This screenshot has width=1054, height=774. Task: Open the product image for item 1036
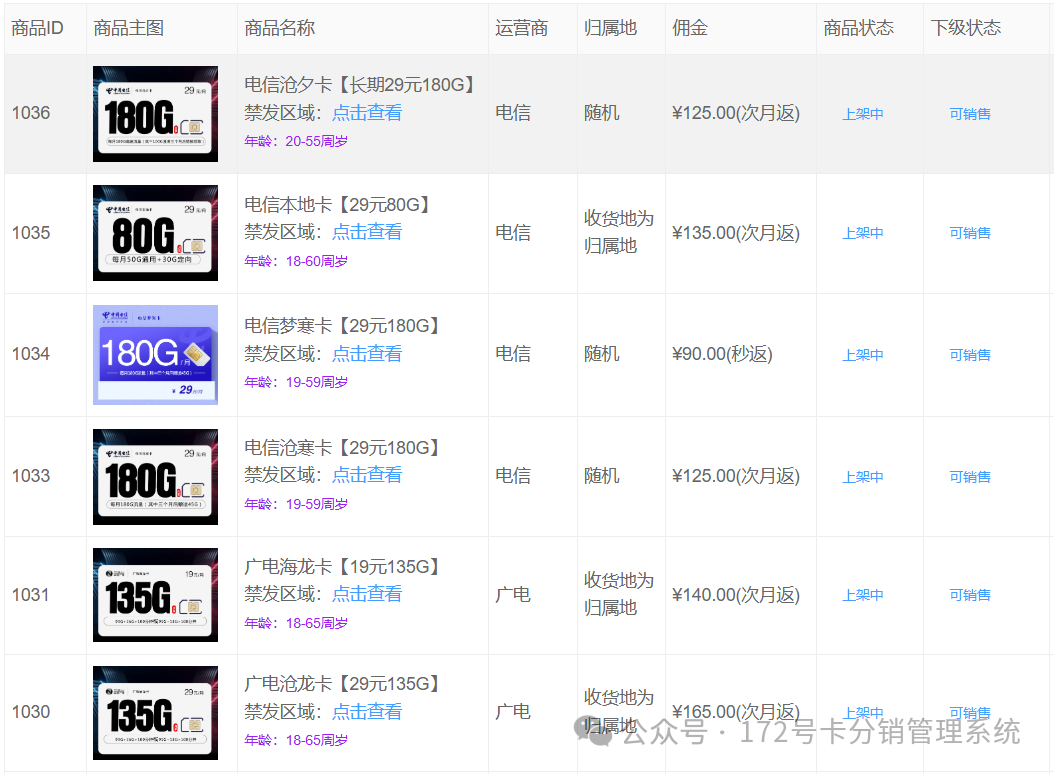point(155,114)
